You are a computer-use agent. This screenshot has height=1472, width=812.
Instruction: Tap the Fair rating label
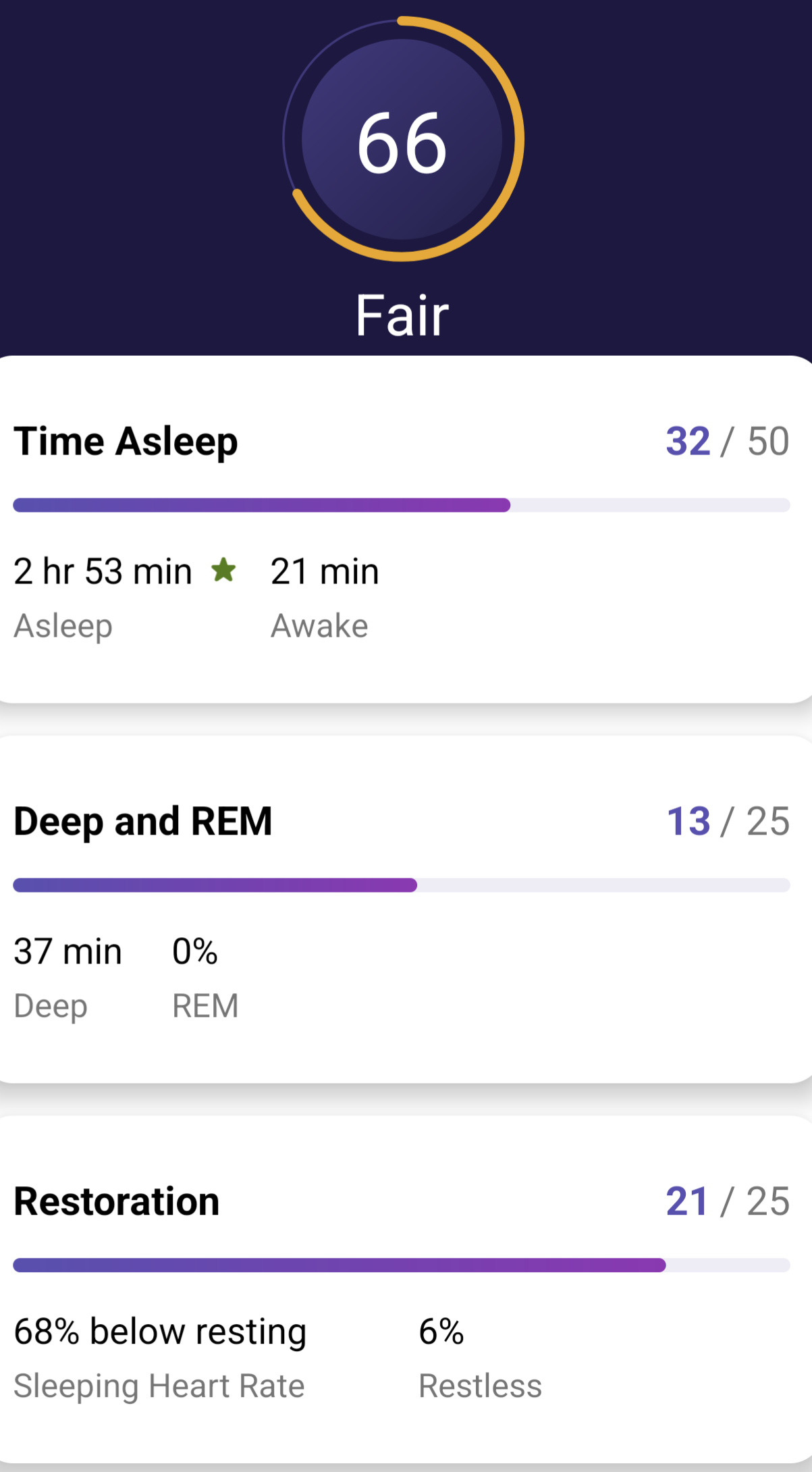402,315
